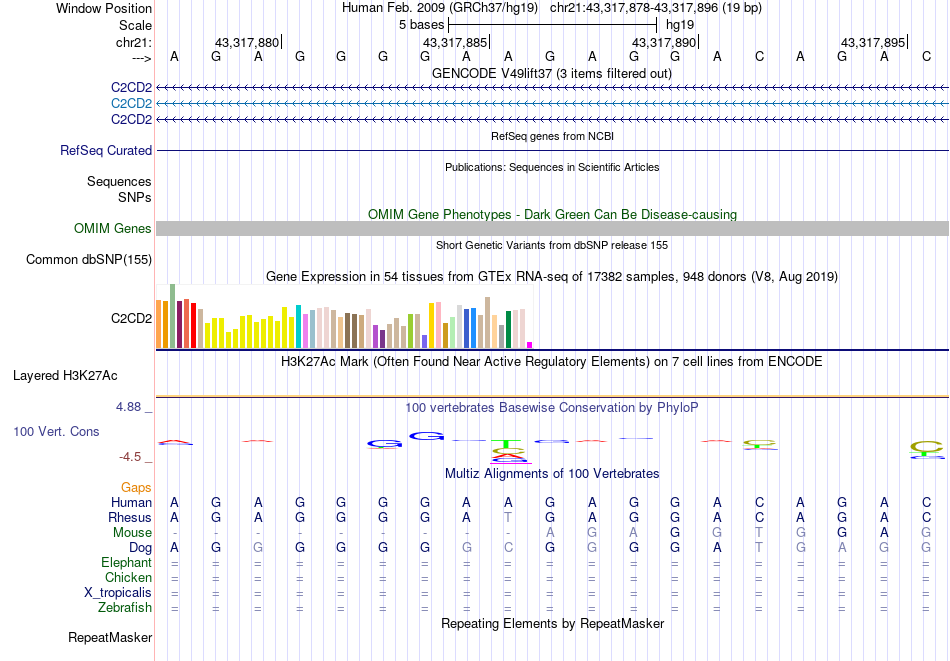Select the chr21: ruler label
Screen dimensions: 950x661
click(133, 42)
